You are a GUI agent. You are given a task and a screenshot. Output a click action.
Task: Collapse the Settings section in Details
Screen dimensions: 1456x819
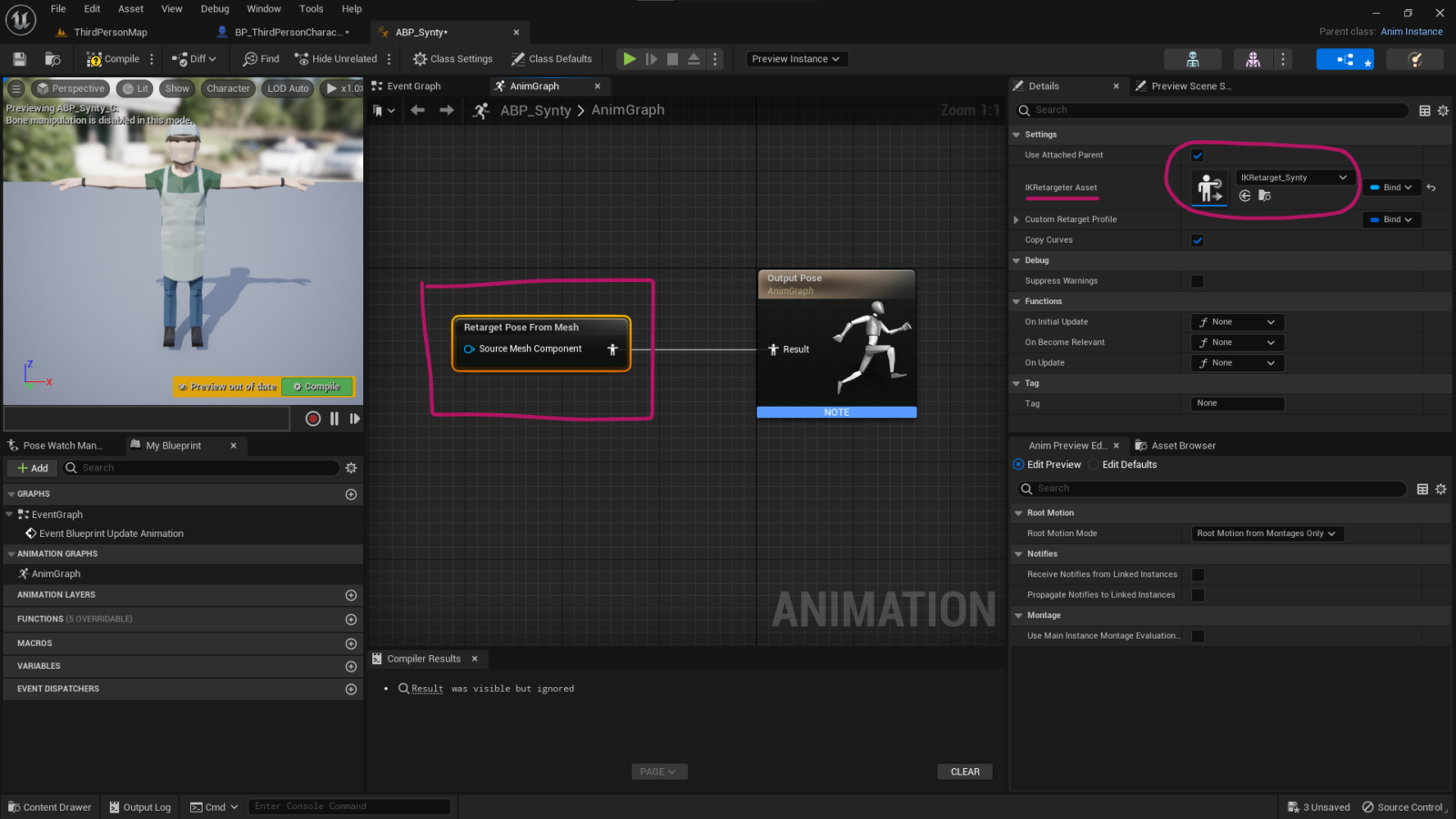[x=1016, y=134]
